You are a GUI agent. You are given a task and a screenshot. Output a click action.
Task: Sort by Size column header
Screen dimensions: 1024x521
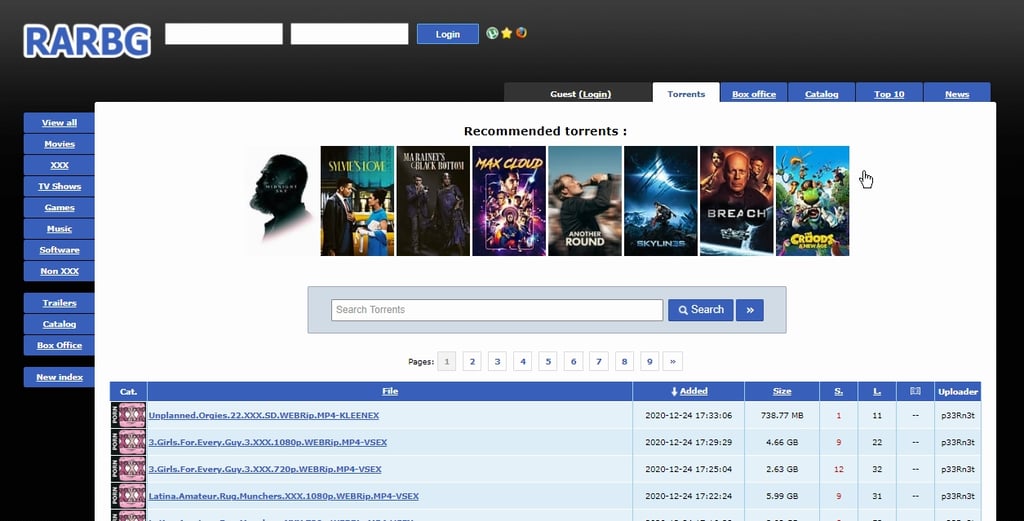point(782,391)
